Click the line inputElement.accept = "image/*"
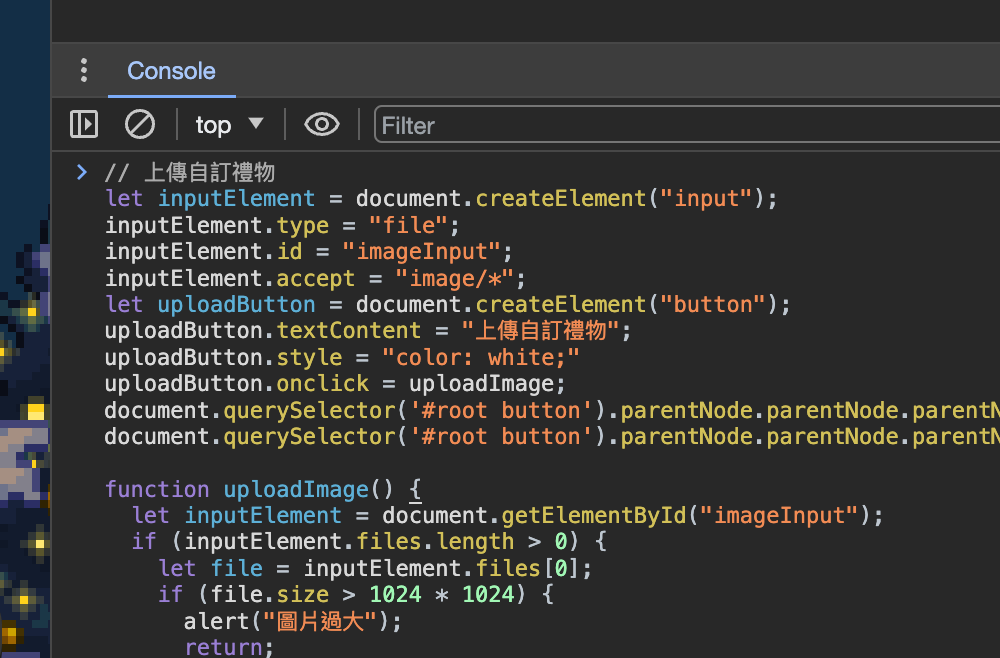 pos(315,279)
